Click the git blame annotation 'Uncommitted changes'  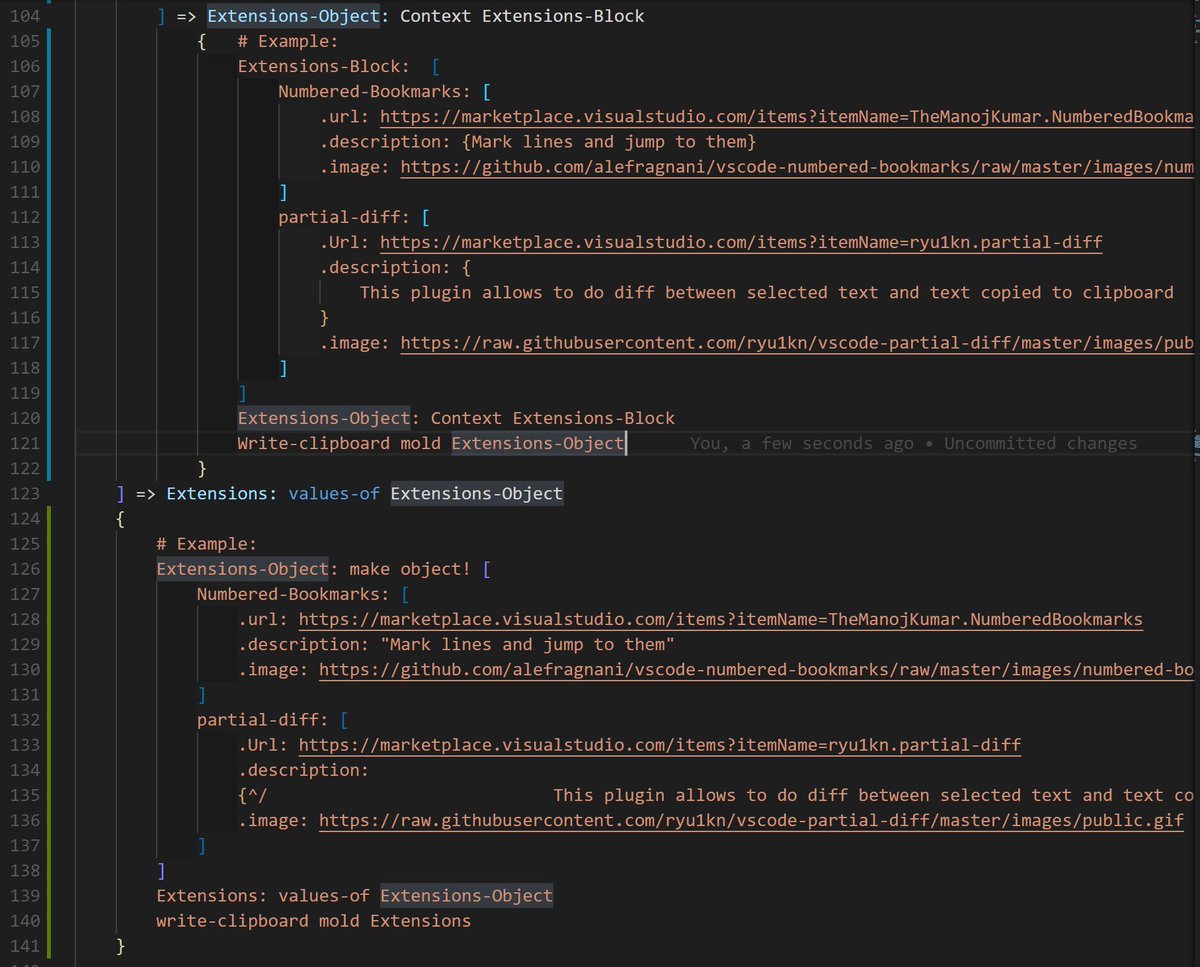click(1041, 443)
